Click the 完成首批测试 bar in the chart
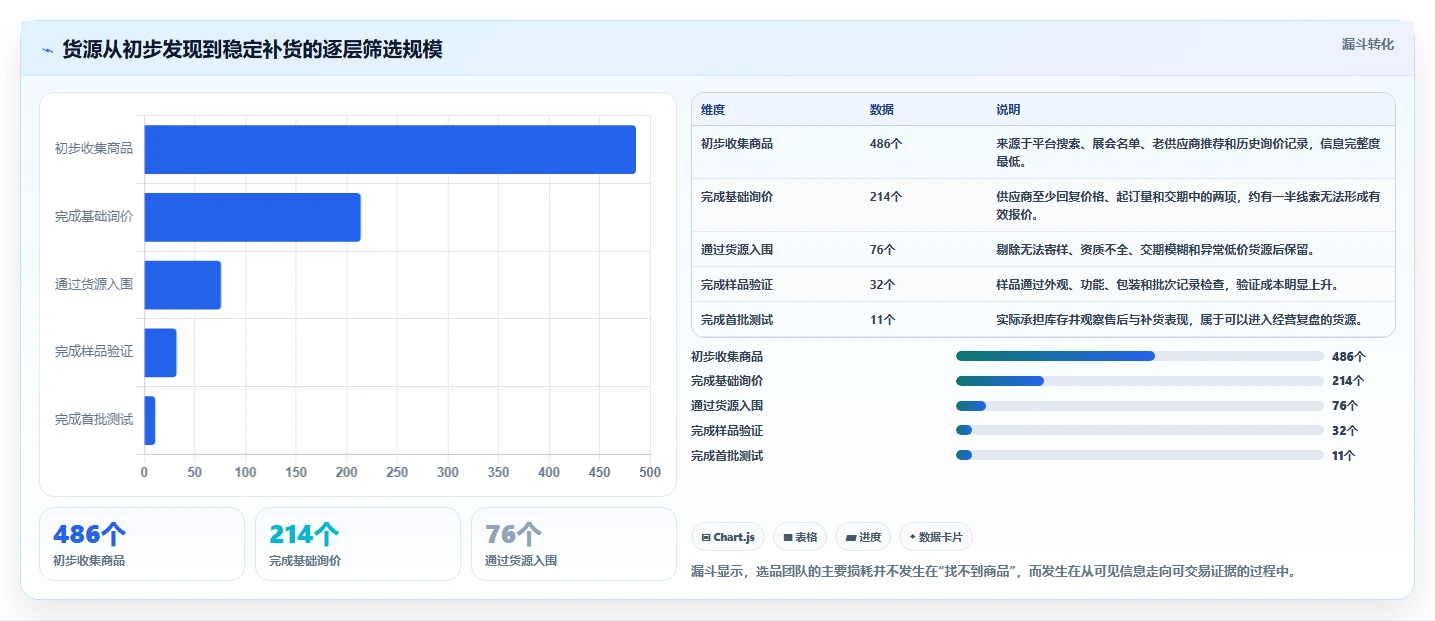Screen dimensions: 1435x621 coord(150,420)
